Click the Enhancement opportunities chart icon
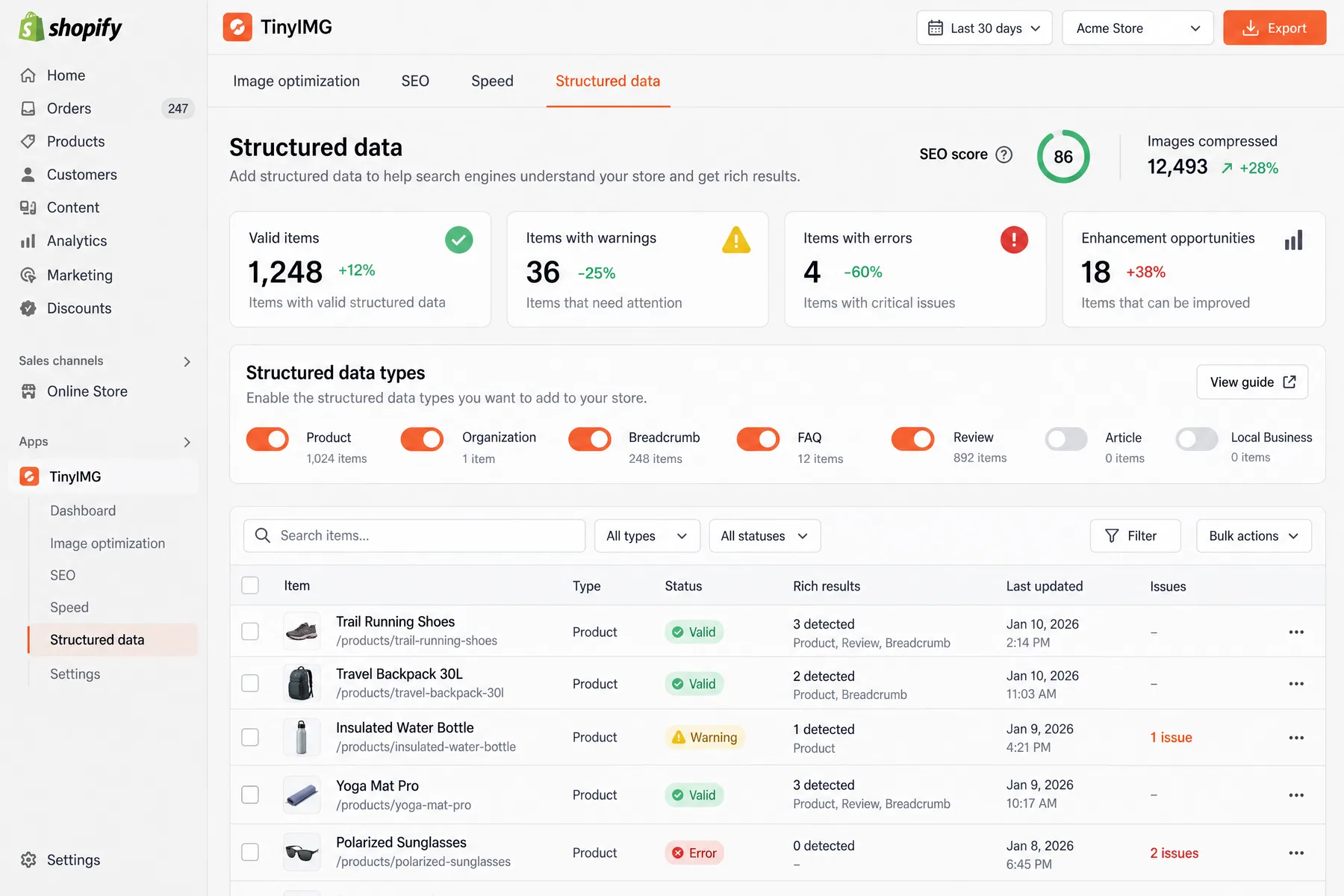 pos(1293,240)
